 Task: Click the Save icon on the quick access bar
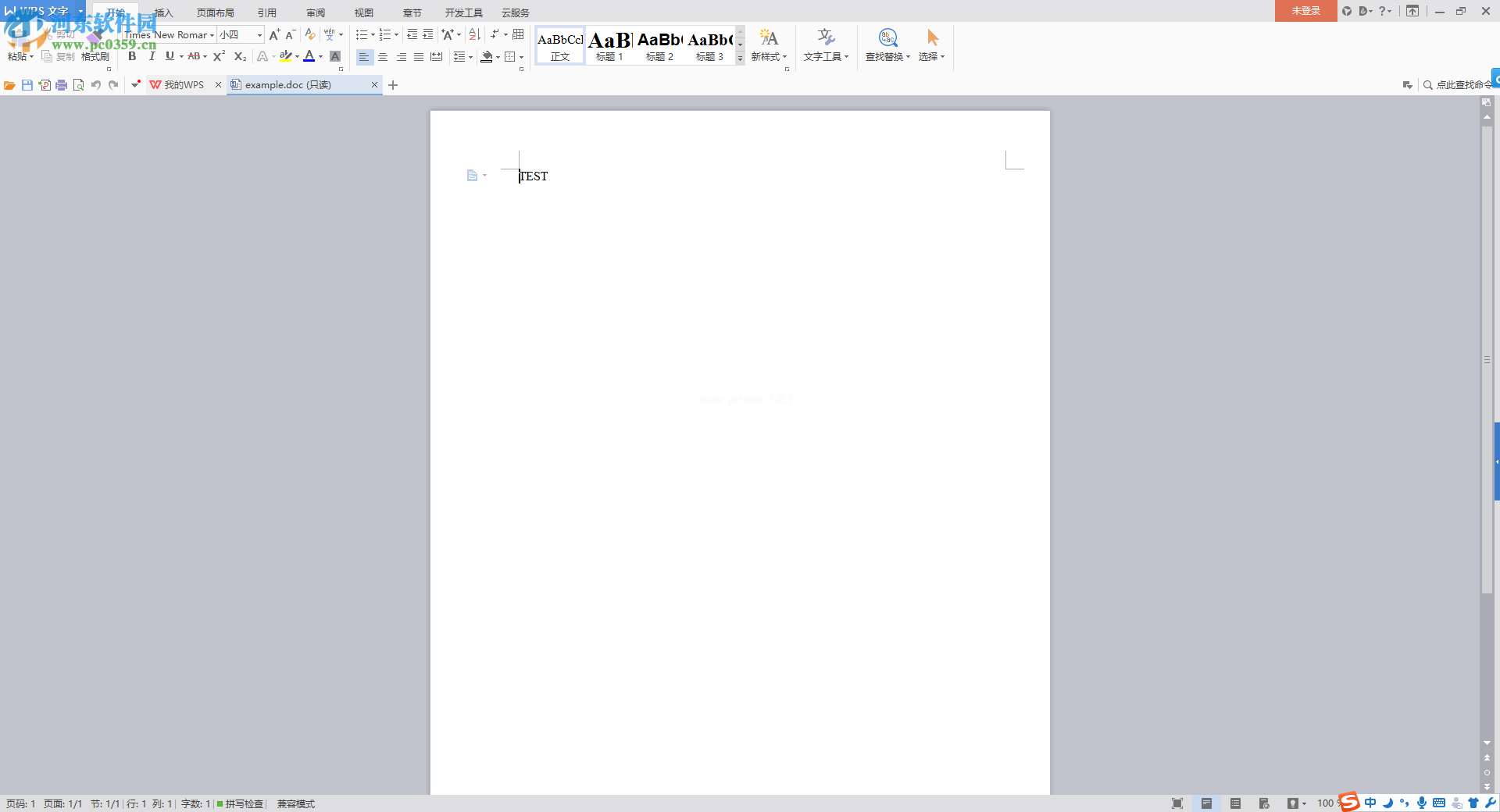coord(27,84)
